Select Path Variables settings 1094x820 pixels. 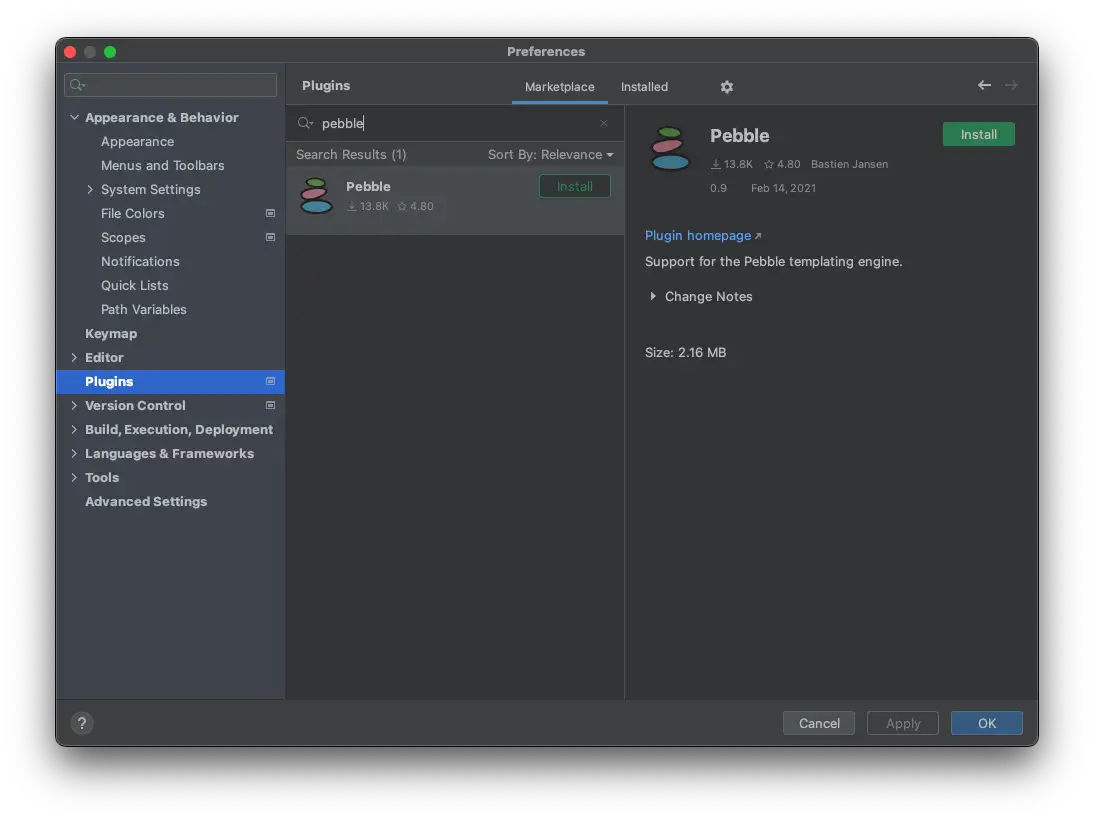[144, 310]
